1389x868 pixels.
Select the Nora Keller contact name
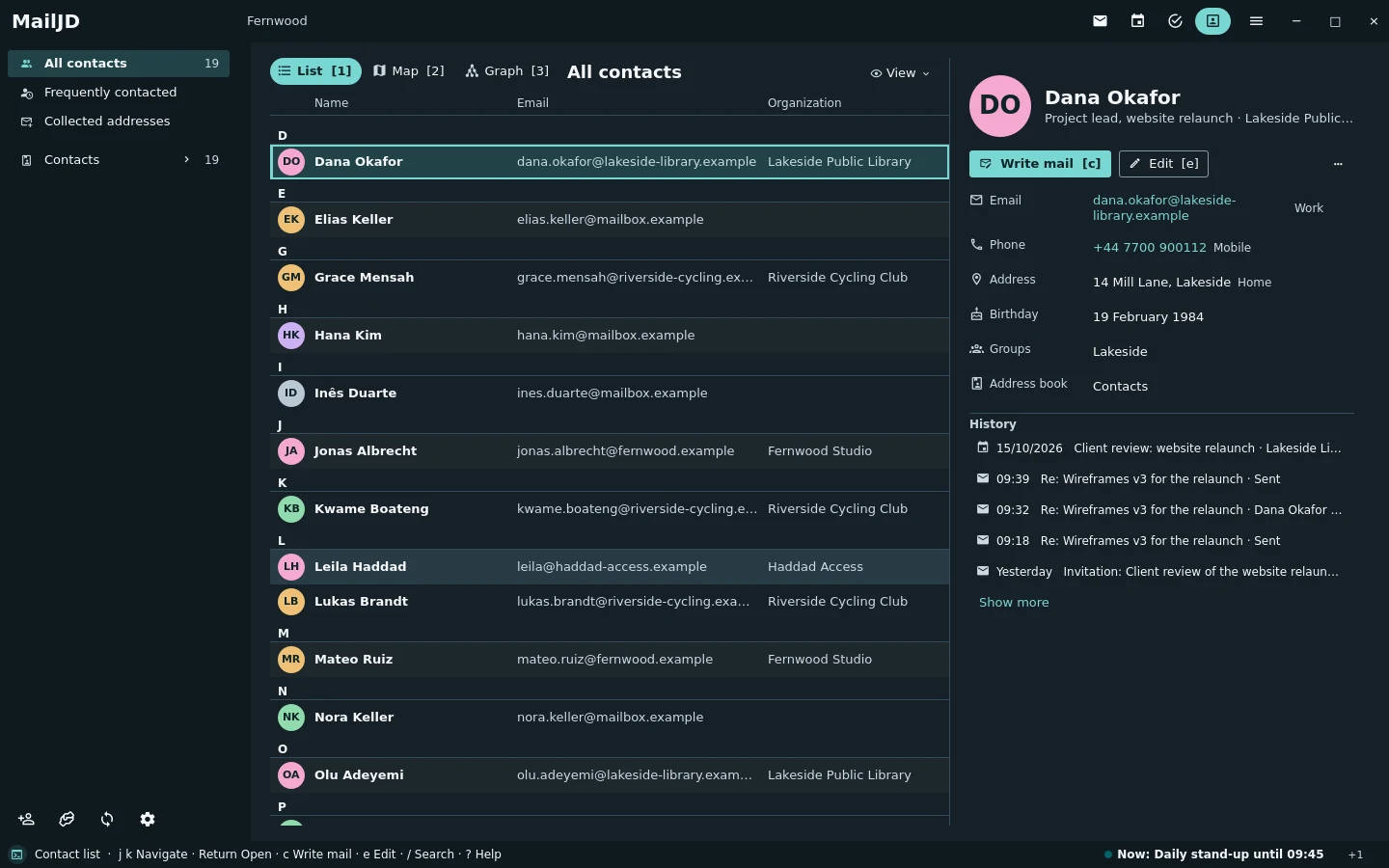pos(354,718)
